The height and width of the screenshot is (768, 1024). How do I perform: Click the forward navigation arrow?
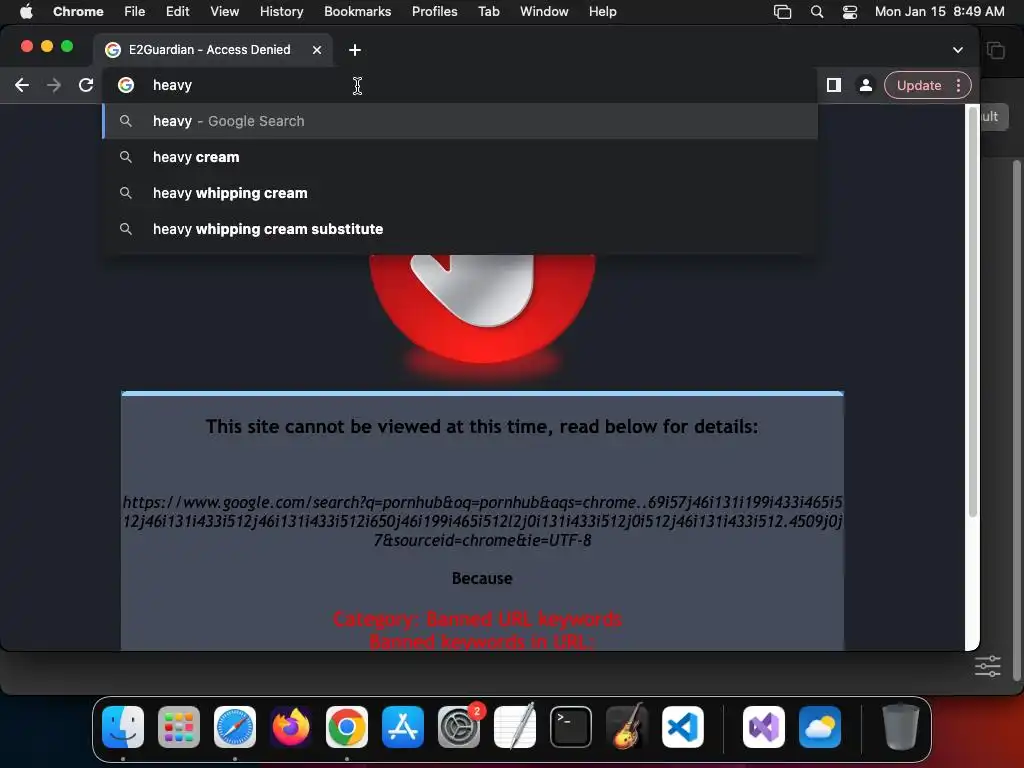[54, 85]
